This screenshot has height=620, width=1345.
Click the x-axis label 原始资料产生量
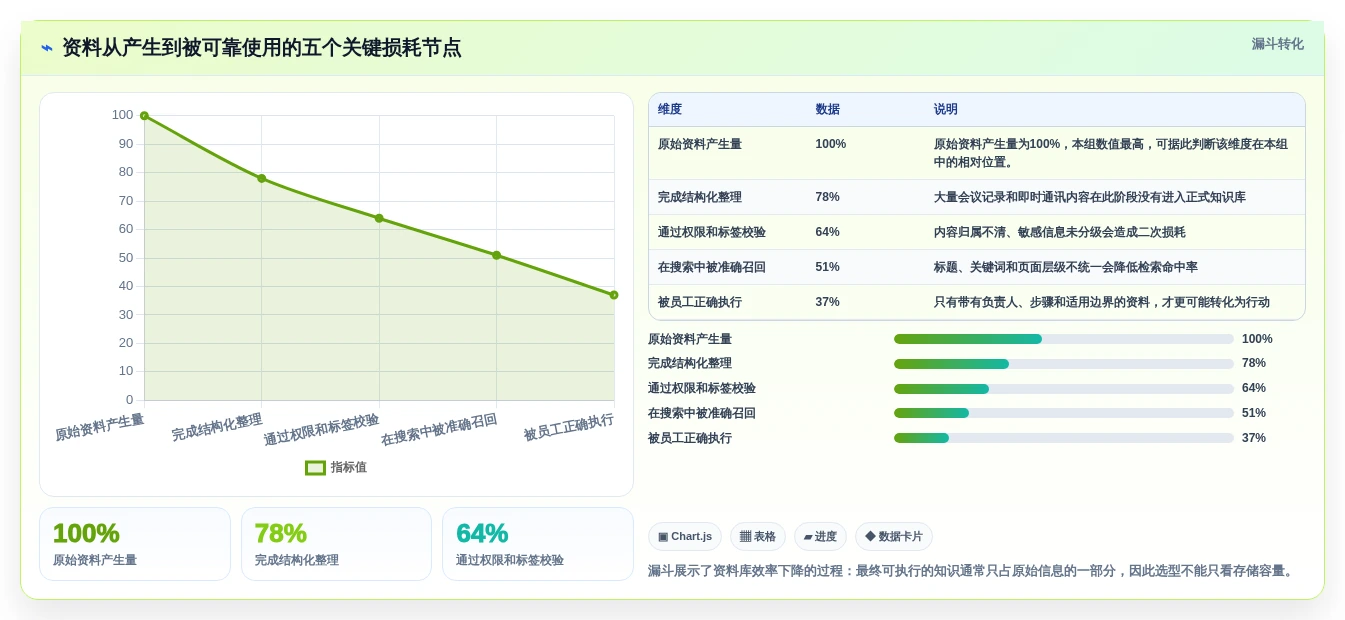pos(99,428)
